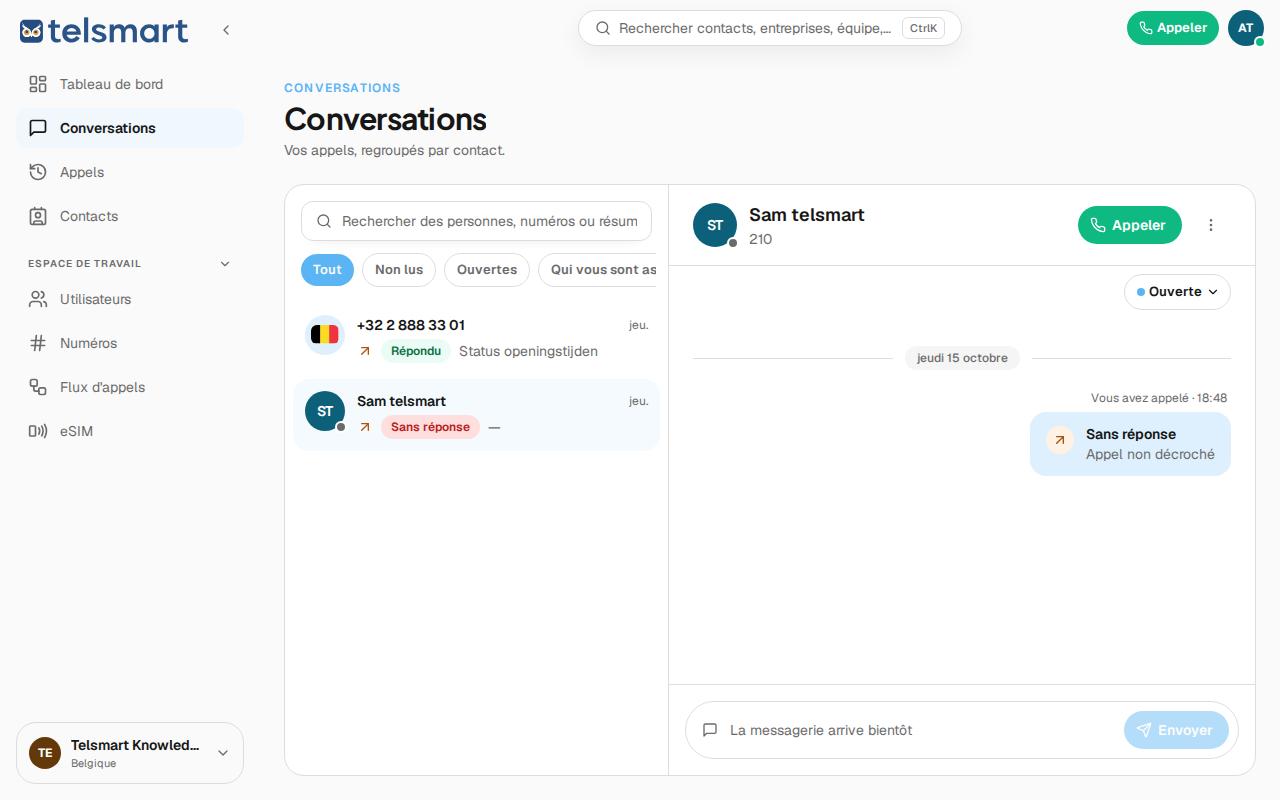1280x800 pixels.
Task: Open the +32 2 888 33 01 conversation
Action: click(476, 337)
